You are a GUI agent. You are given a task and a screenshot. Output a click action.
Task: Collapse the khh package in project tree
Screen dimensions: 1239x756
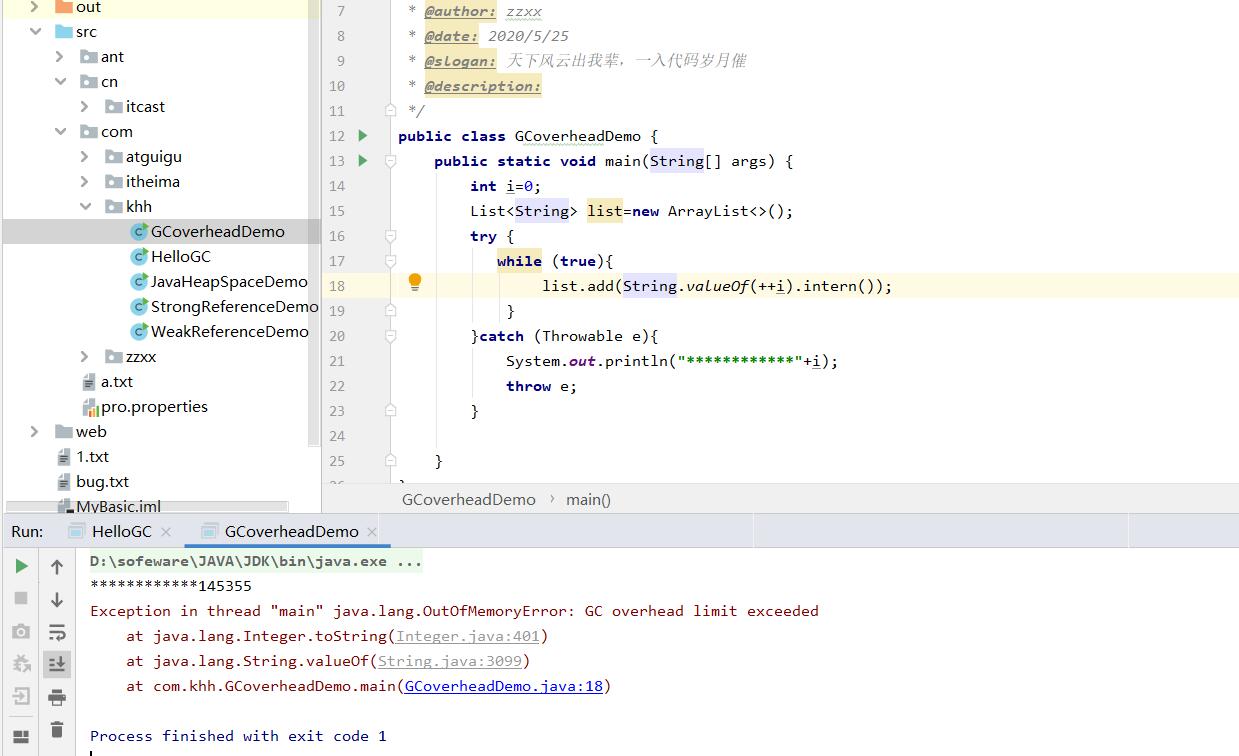(x=85, y=207)
